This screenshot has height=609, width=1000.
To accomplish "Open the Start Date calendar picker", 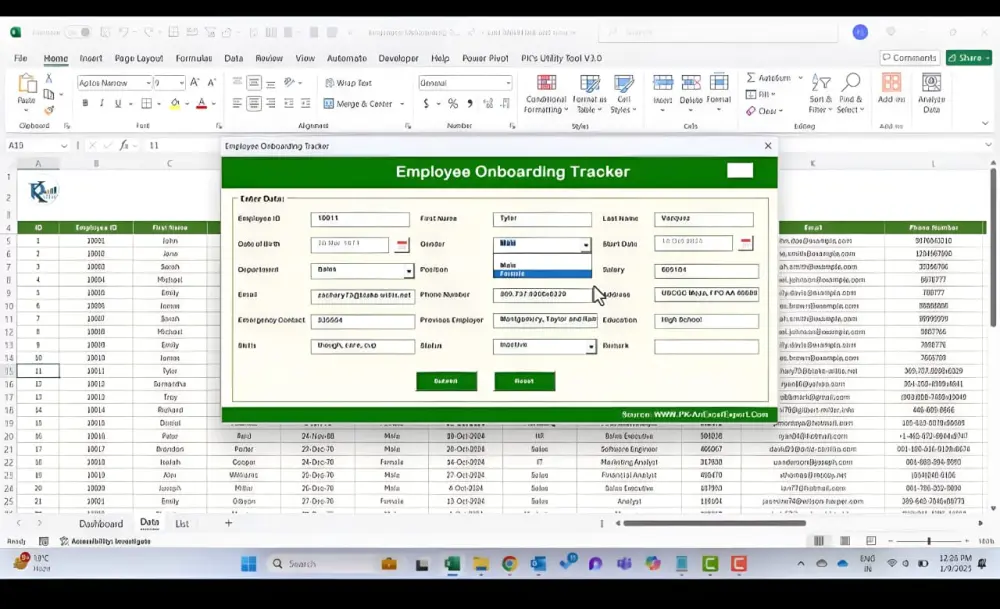I will (745, 242).
